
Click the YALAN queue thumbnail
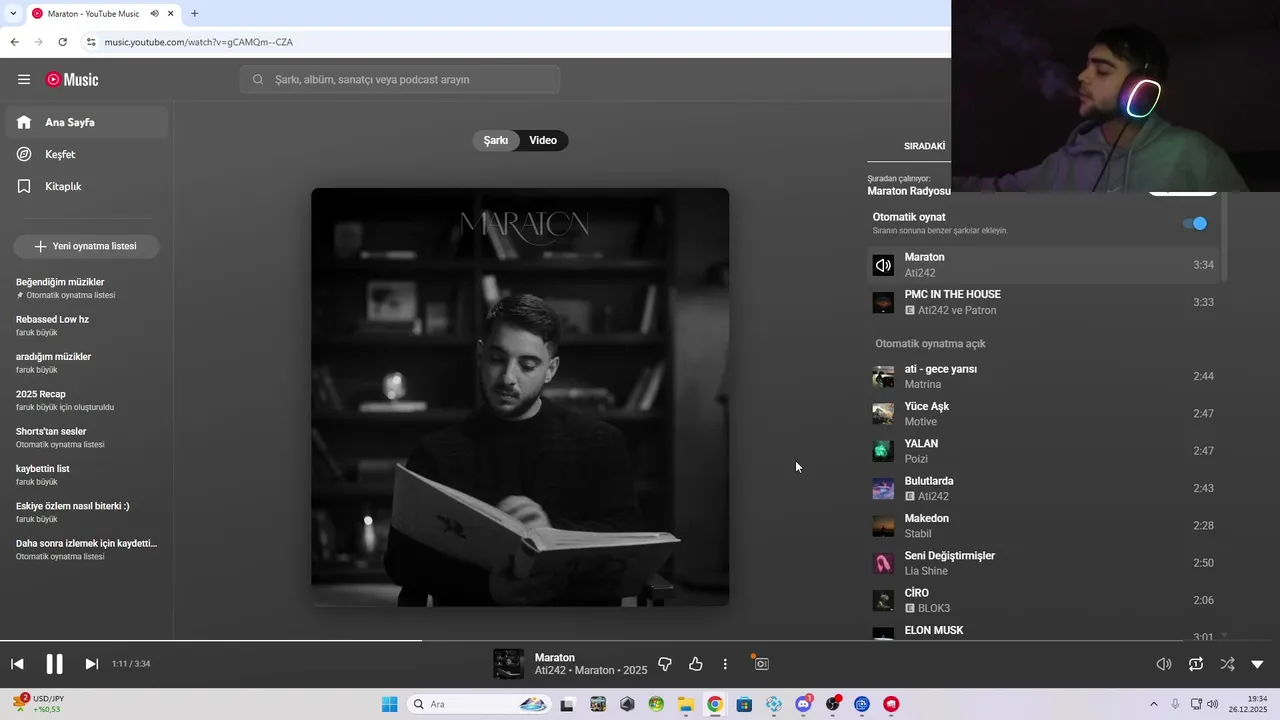883,451
